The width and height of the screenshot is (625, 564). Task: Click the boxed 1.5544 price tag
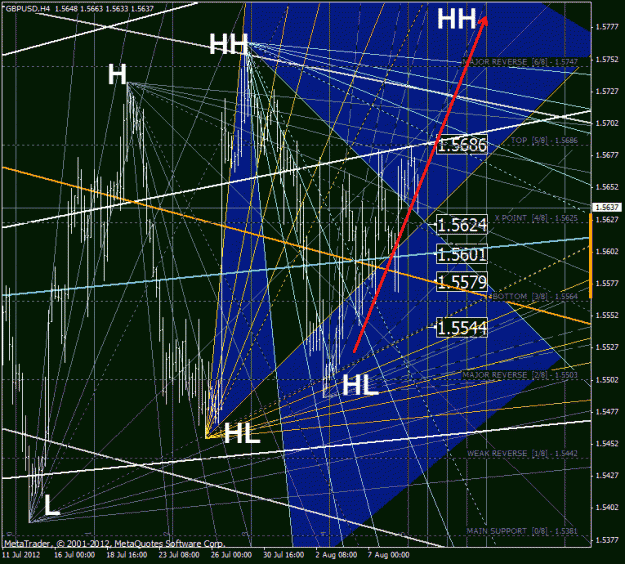coord(462,328)
